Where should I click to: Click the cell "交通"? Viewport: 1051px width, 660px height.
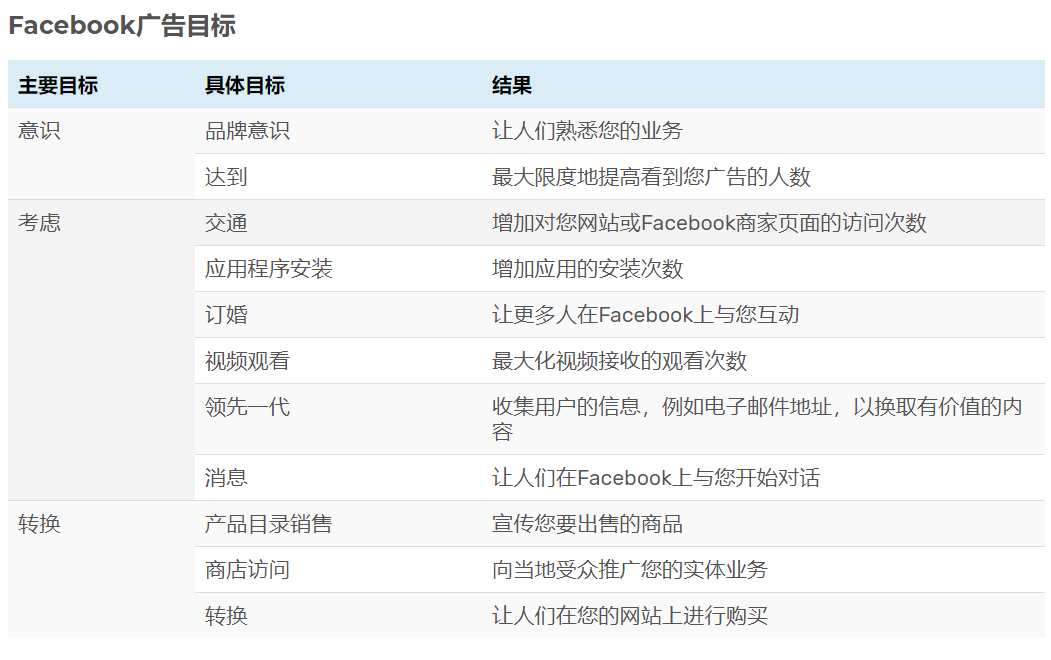click(226, 222)
